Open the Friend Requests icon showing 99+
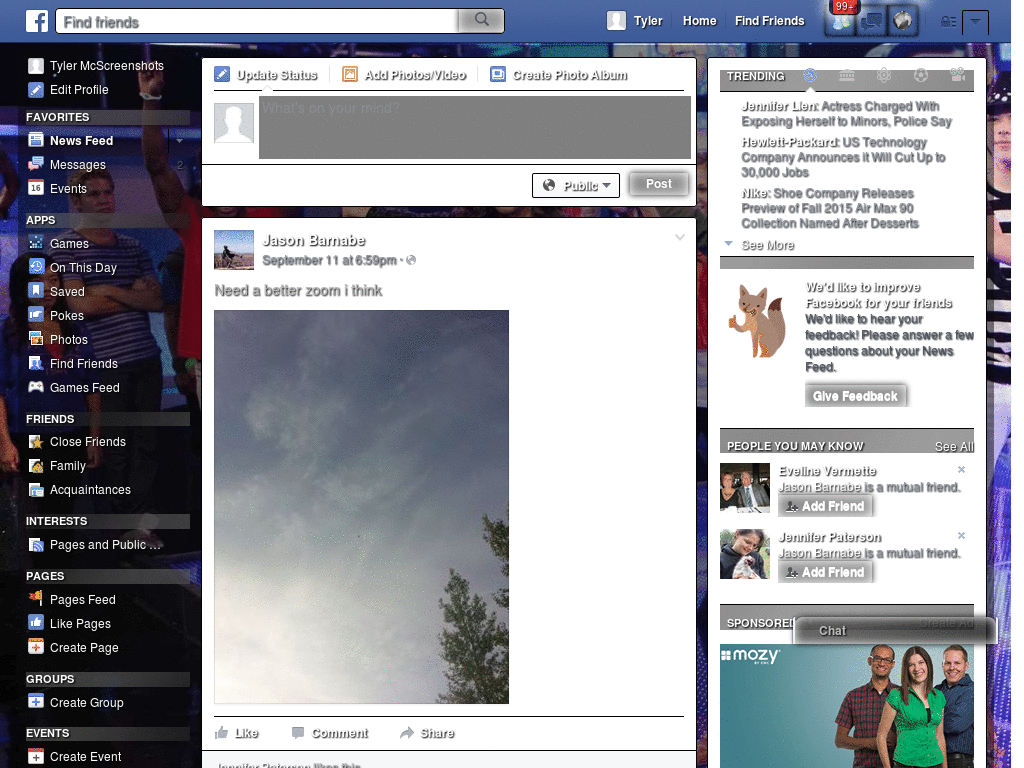Image resolution: width=1024 pixels, height=768 pixels. pyautogui.click(x=840, y=20)
